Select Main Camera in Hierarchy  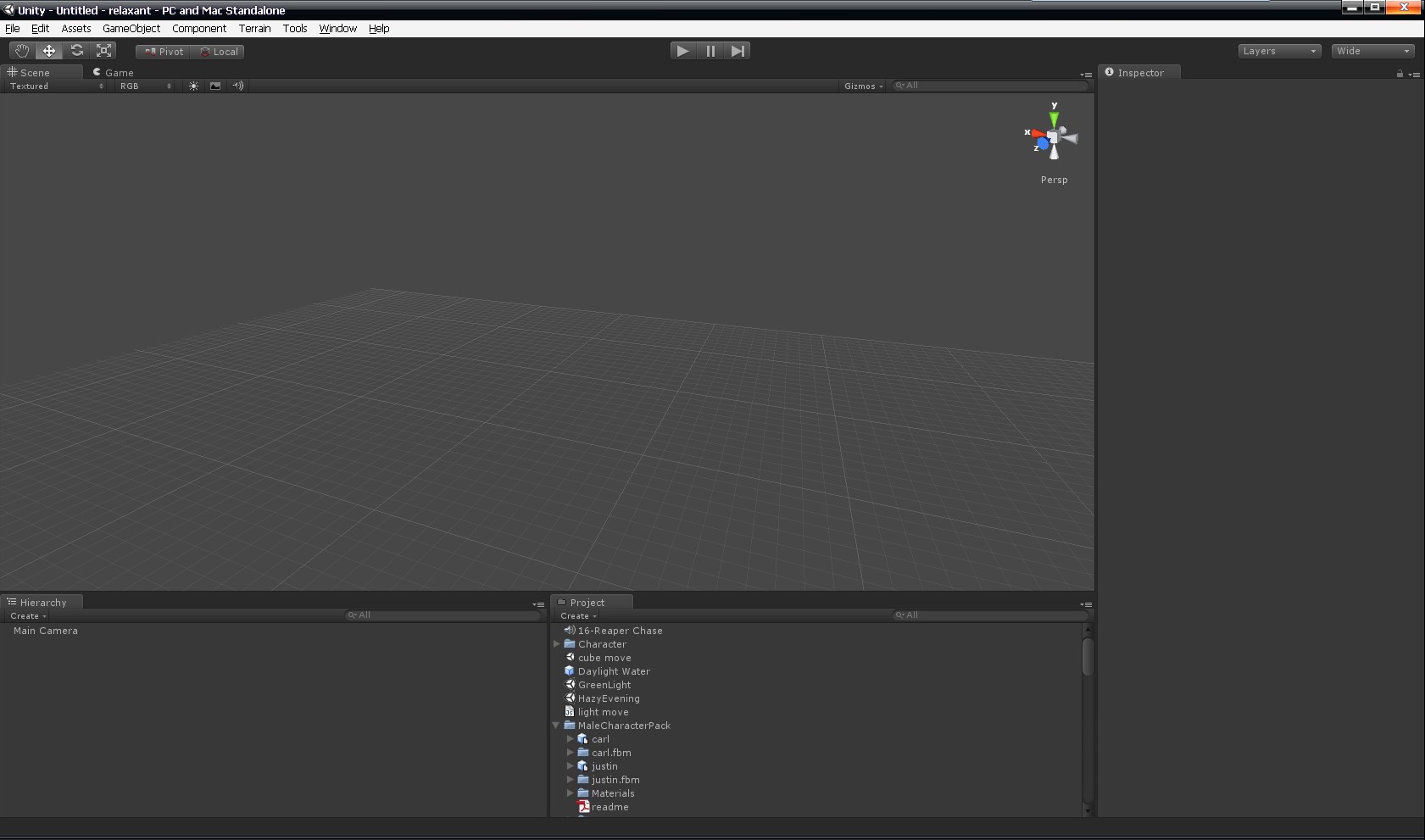pyautogui.click(x=45, y=631)
